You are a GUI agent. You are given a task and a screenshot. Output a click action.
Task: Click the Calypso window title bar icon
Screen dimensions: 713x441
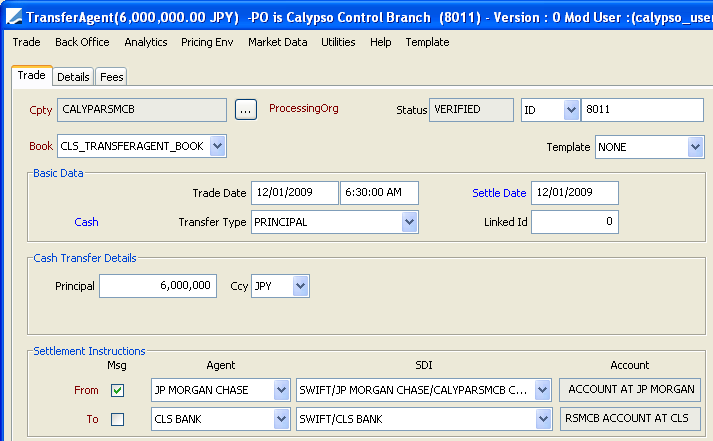[x=14, y=17]
